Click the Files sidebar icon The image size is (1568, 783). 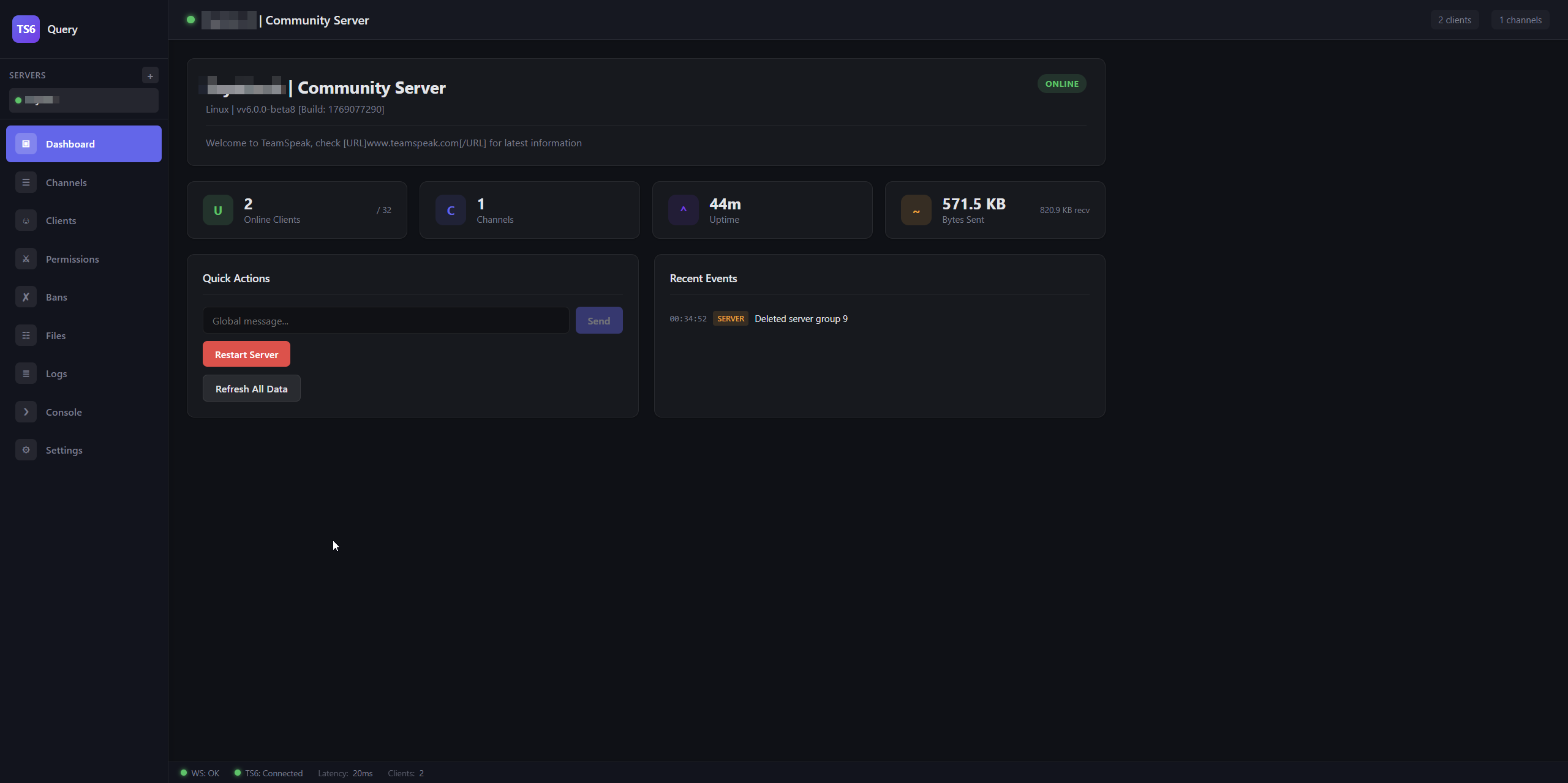pos(26,335)
